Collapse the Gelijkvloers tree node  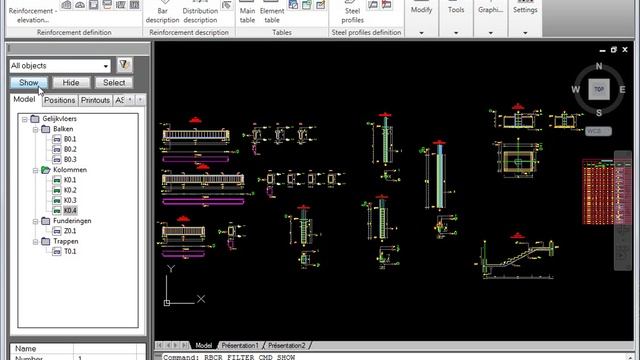coord(25,119)
